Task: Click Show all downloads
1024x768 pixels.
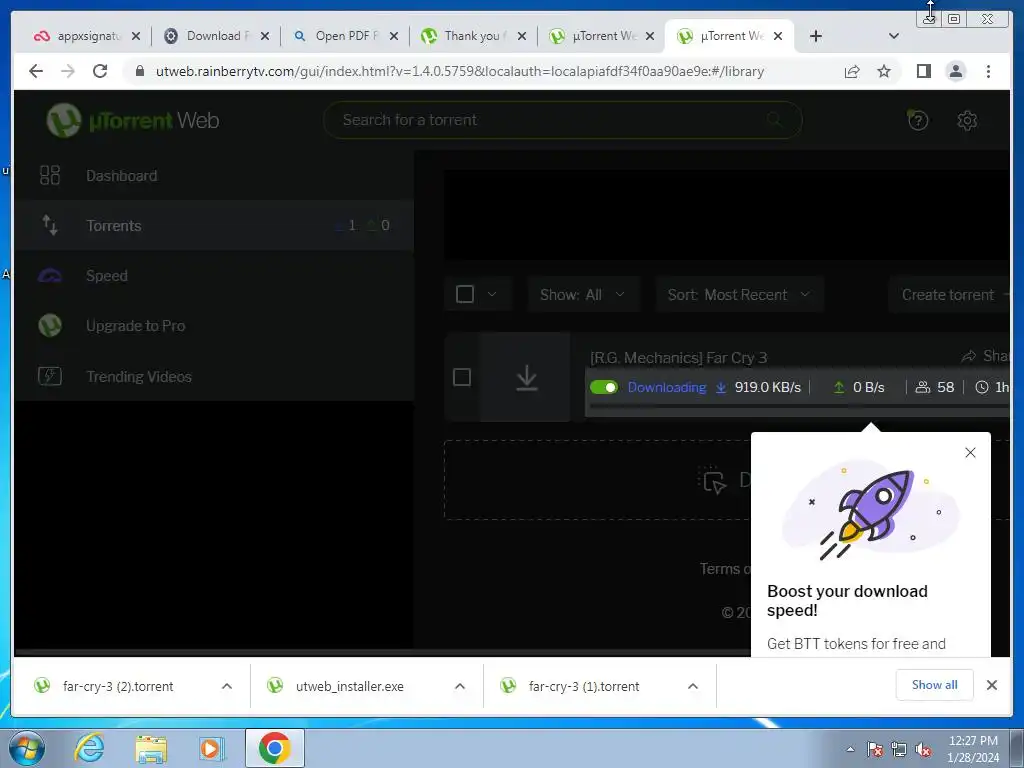Action: [x=935, y=684]
